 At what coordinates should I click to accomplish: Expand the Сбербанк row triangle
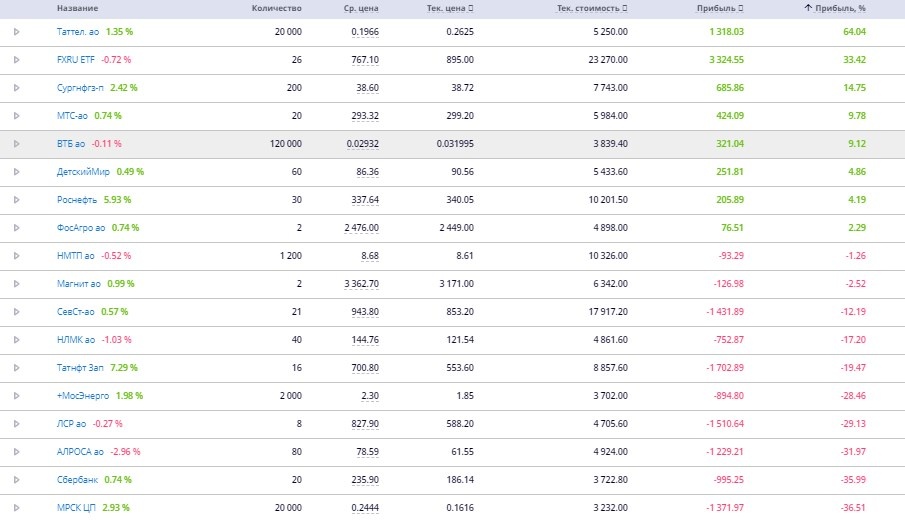[x=16, y=480]
